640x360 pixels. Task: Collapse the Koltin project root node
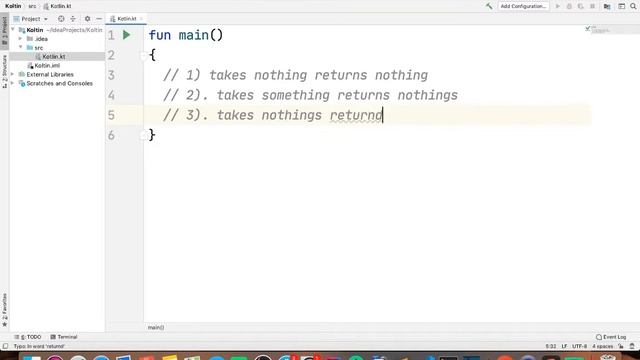pyautogui.click(x=13, y=30)
